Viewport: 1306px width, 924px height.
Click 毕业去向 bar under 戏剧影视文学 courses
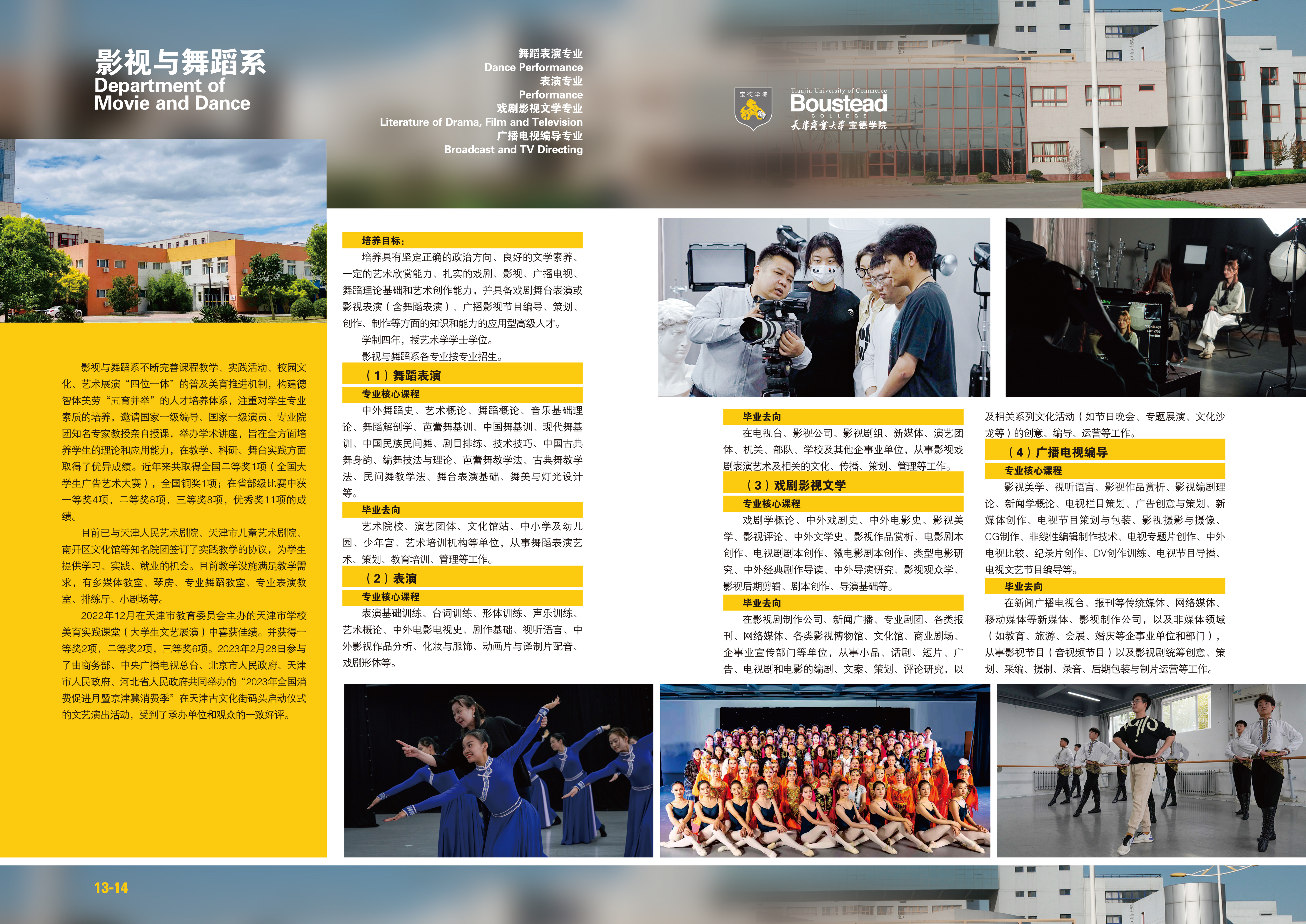pos(843,603)
